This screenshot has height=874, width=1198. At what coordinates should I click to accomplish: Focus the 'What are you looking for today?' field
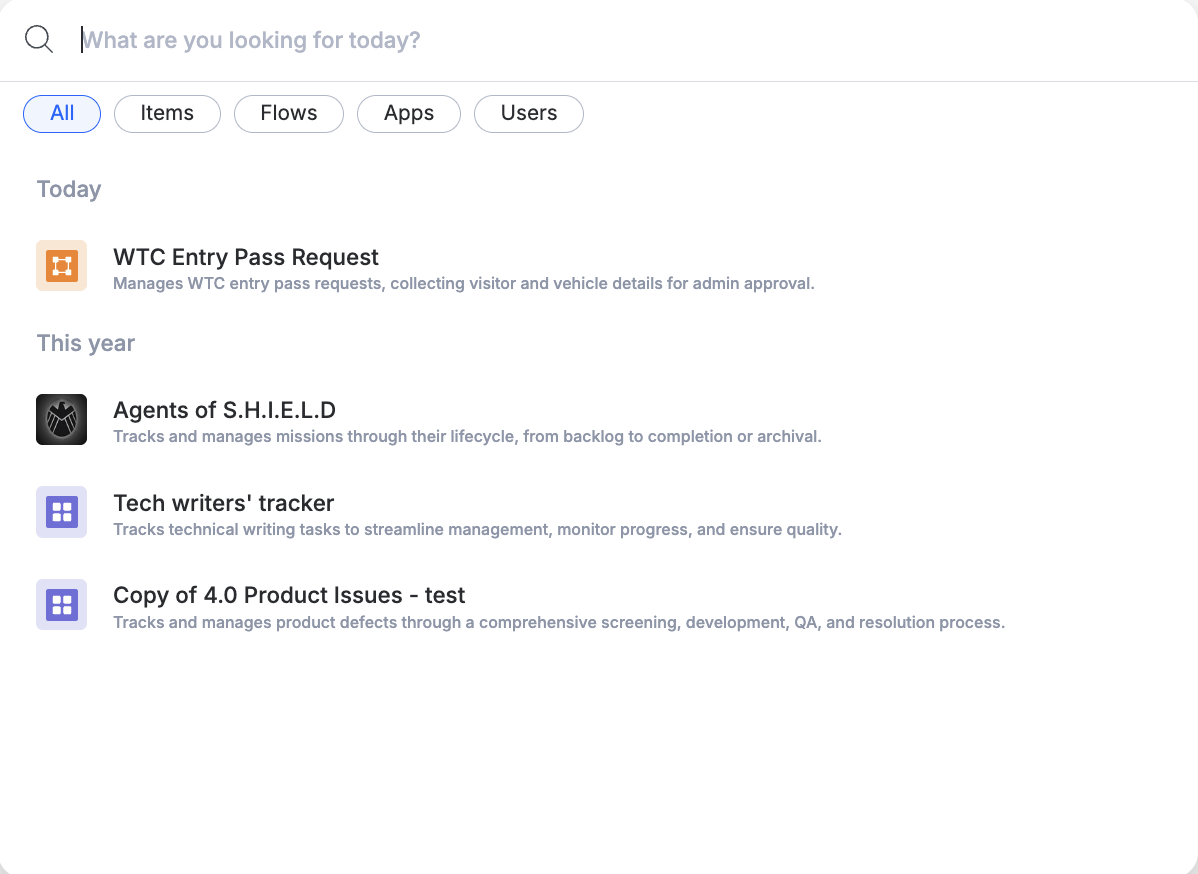600,40
